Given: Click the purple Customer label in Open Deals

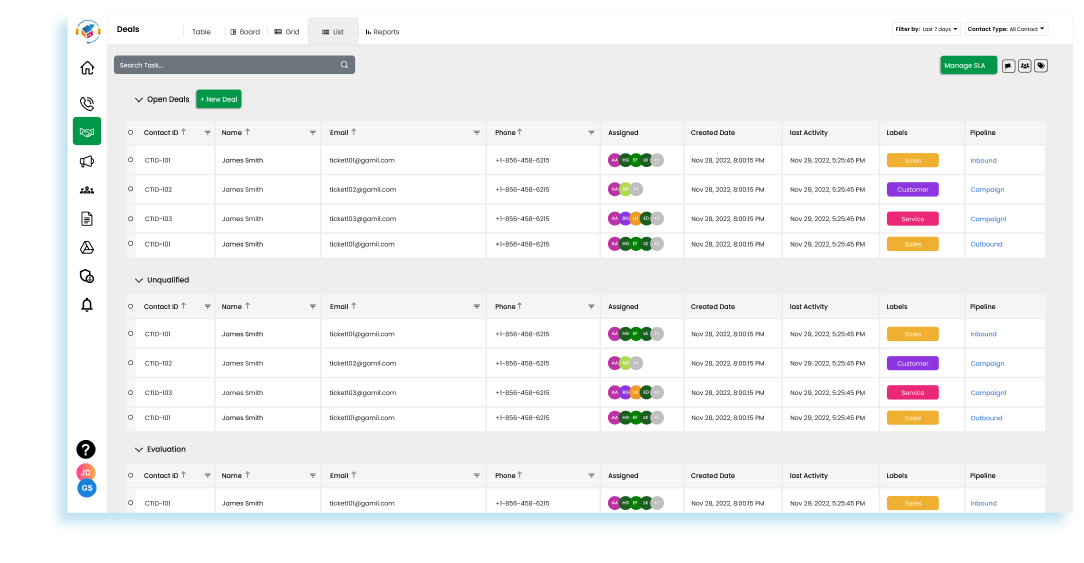Looking at the screenshot, I should [912, 190].
